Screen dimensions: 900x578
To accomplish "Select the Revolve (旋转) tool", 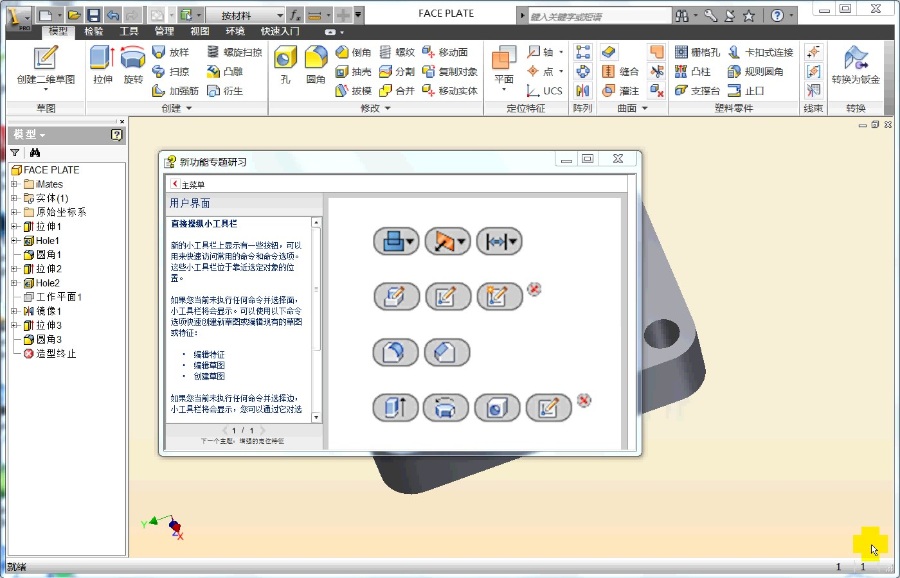I will (133, 65).
